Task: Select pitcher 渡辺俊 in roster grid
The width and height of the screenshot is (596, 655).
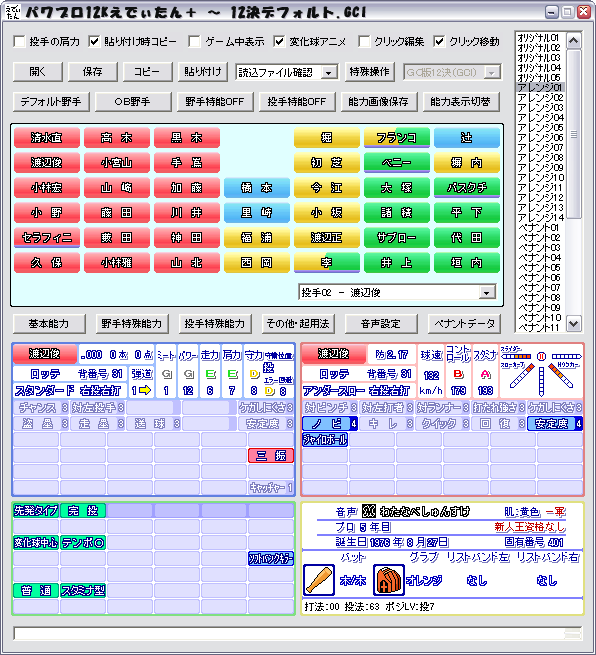Action: 47,163
